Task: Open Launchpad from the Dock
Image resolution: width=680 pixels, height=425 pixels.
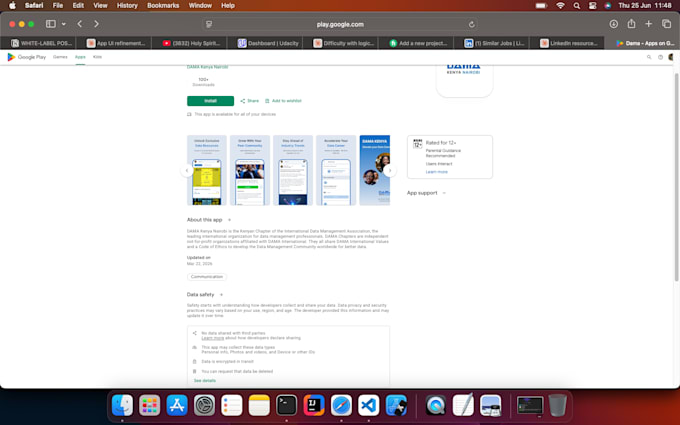Action: (x=150, y=405)
